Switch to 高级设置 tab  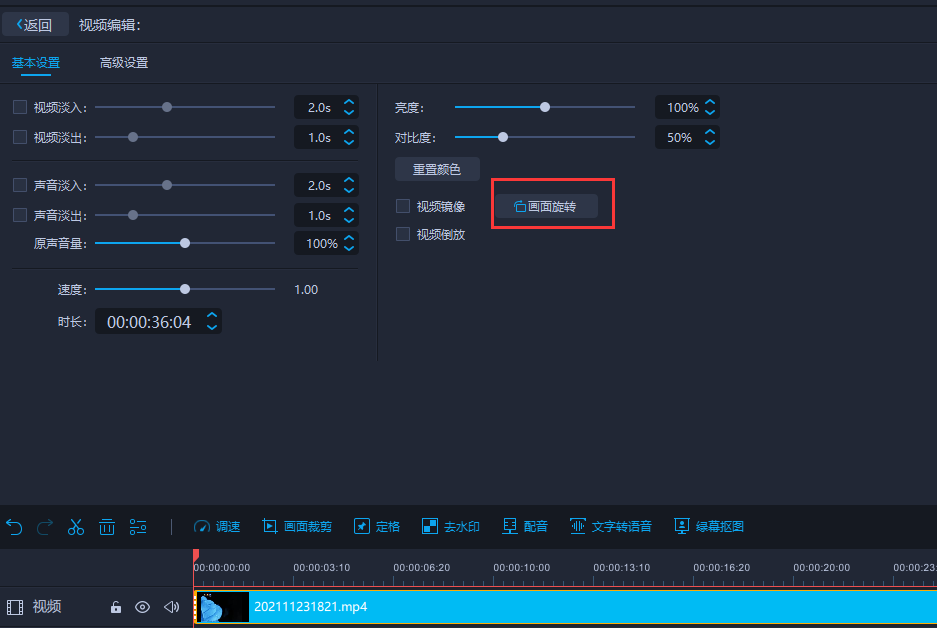[x=124, y=63]
